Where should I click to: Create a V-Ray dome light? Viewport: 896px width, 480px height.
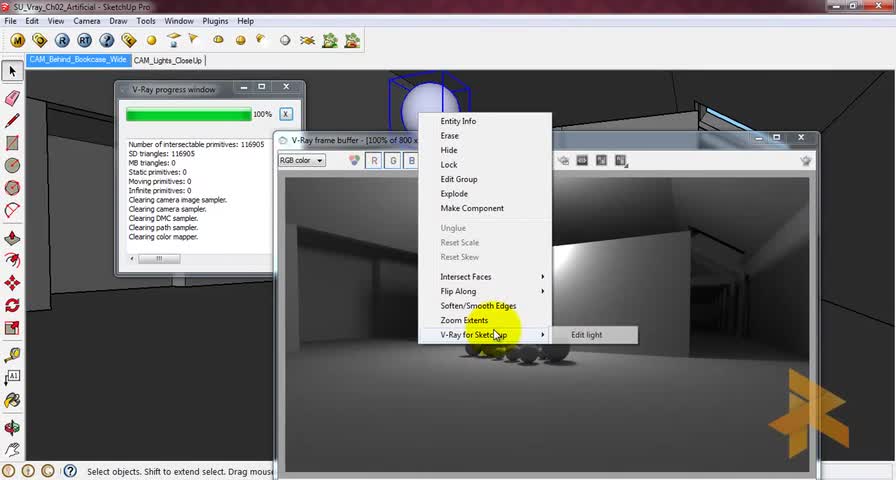coord(218,40)
